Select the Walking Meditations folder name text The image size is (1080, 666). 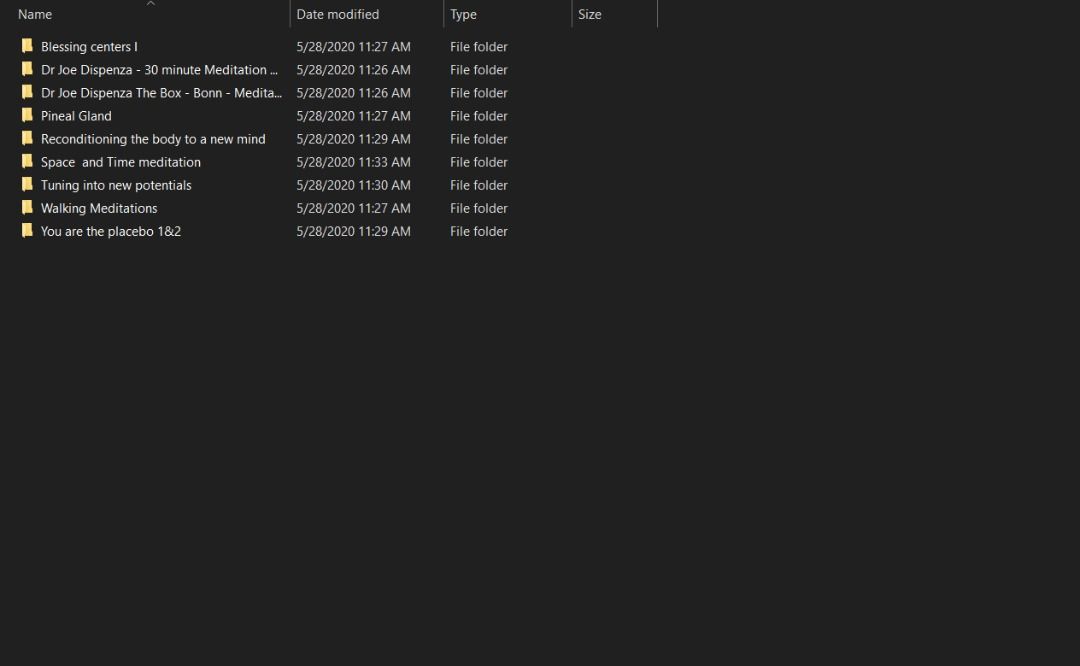coord(99,208)
